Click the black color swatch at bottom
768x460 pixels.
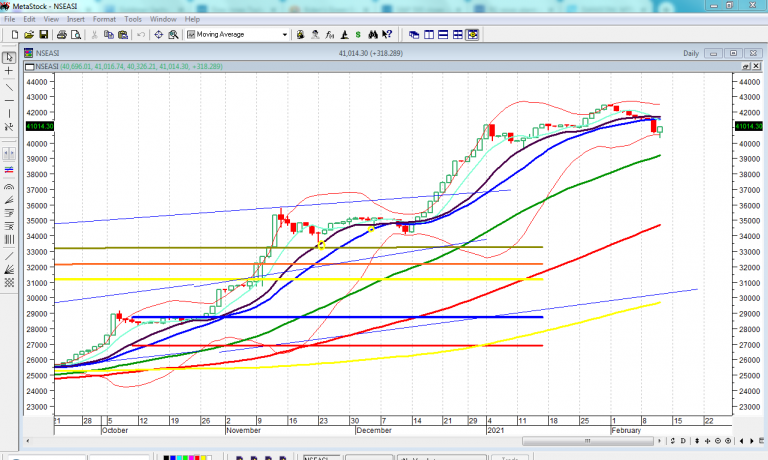coord(167,458)
